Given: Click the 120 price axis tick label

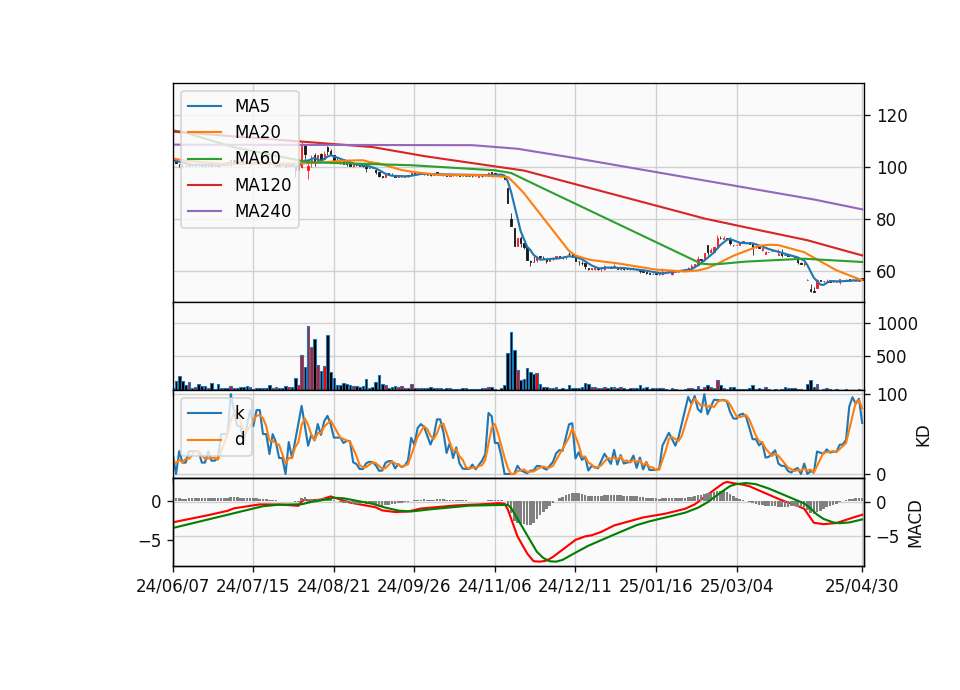Looking at the screenshot, I should point(892,116).
